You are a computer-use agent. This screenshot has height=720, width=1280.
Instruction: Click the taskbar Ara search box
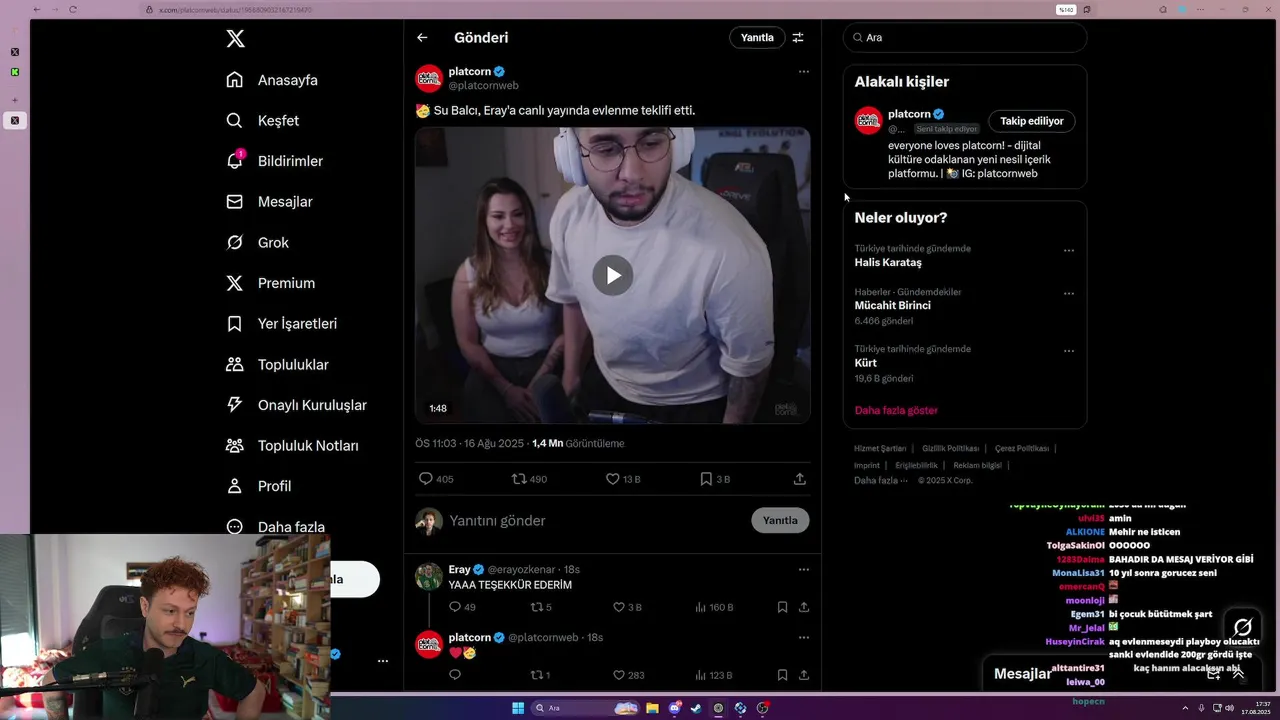pyautogui.click(x=587, y=708)
